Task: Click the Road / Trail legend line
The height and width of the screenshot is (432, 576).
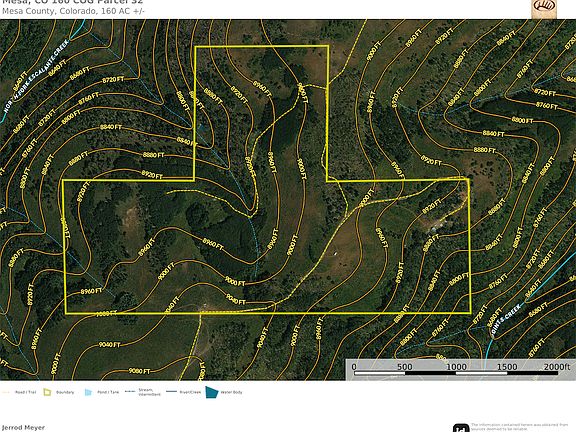Action: 6,392
